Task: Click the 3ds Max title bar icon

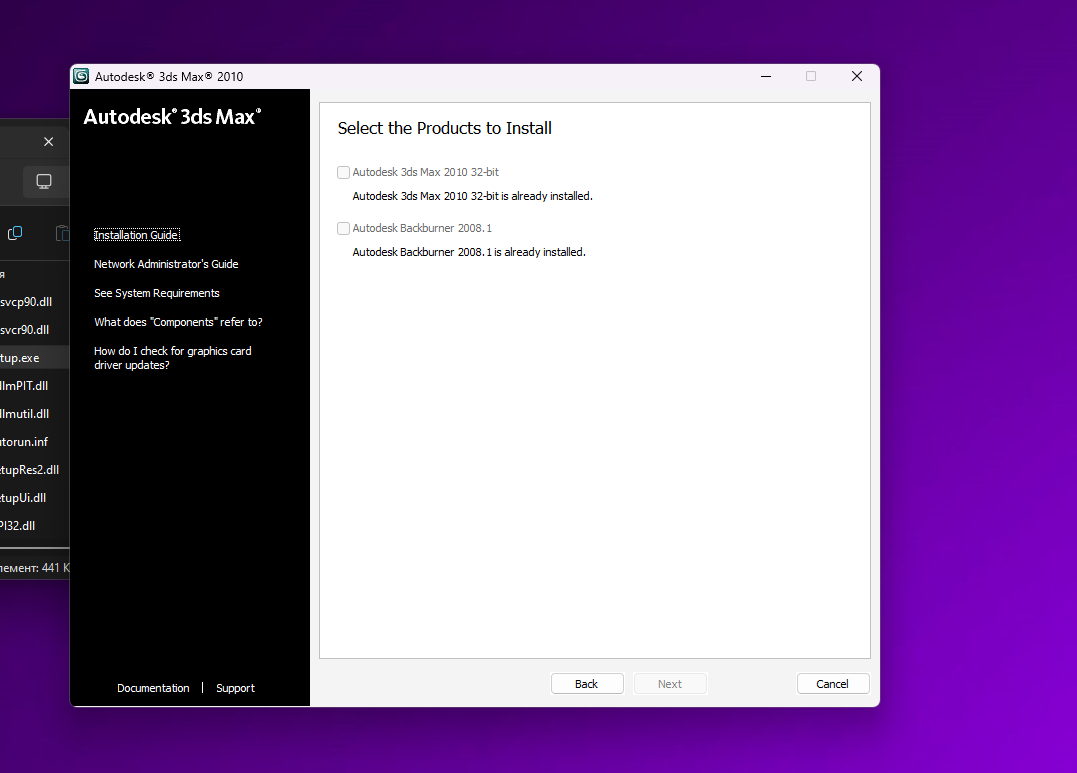Action: 81,76
